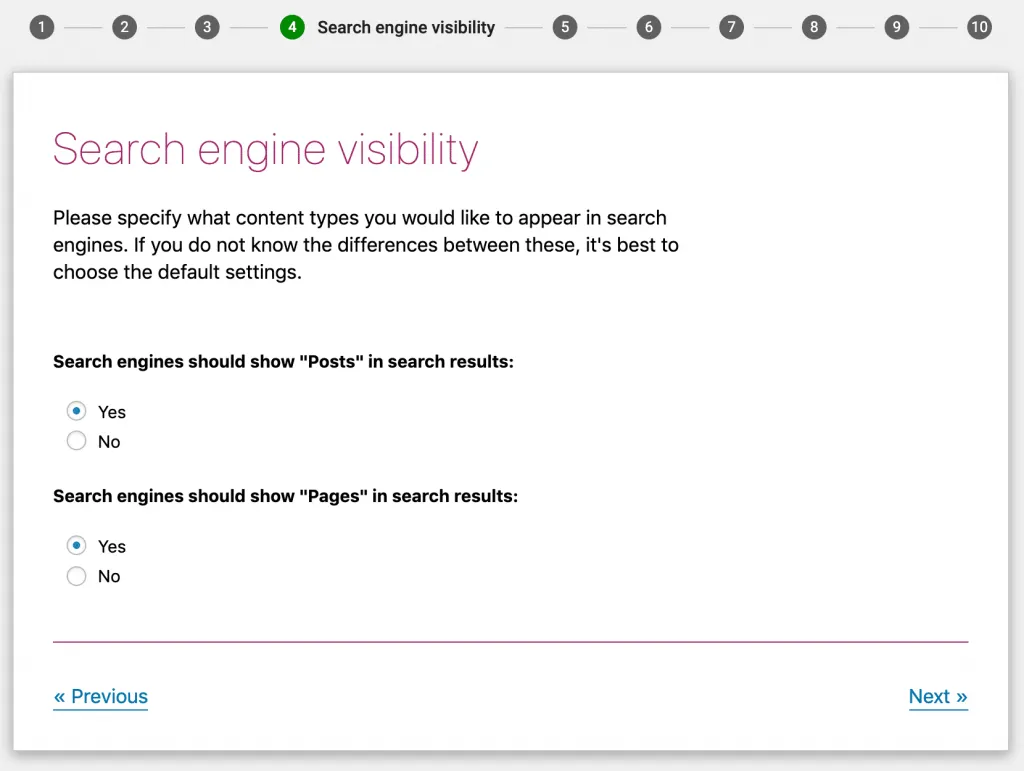Viewport: 1024px width, 771px height.
Task: Click step 7 circle in the progress bar
Action: (x=731, y=27)
